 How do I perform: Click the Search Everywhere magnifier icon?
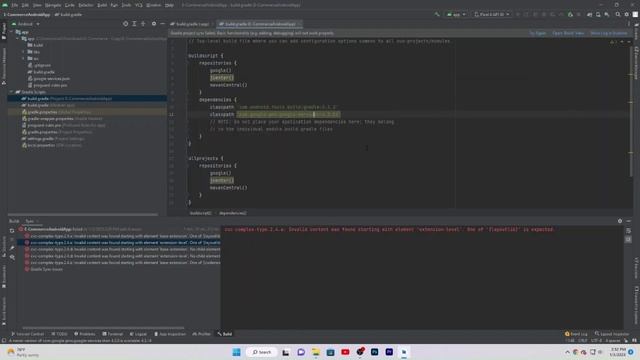click(x=618, y=15)
